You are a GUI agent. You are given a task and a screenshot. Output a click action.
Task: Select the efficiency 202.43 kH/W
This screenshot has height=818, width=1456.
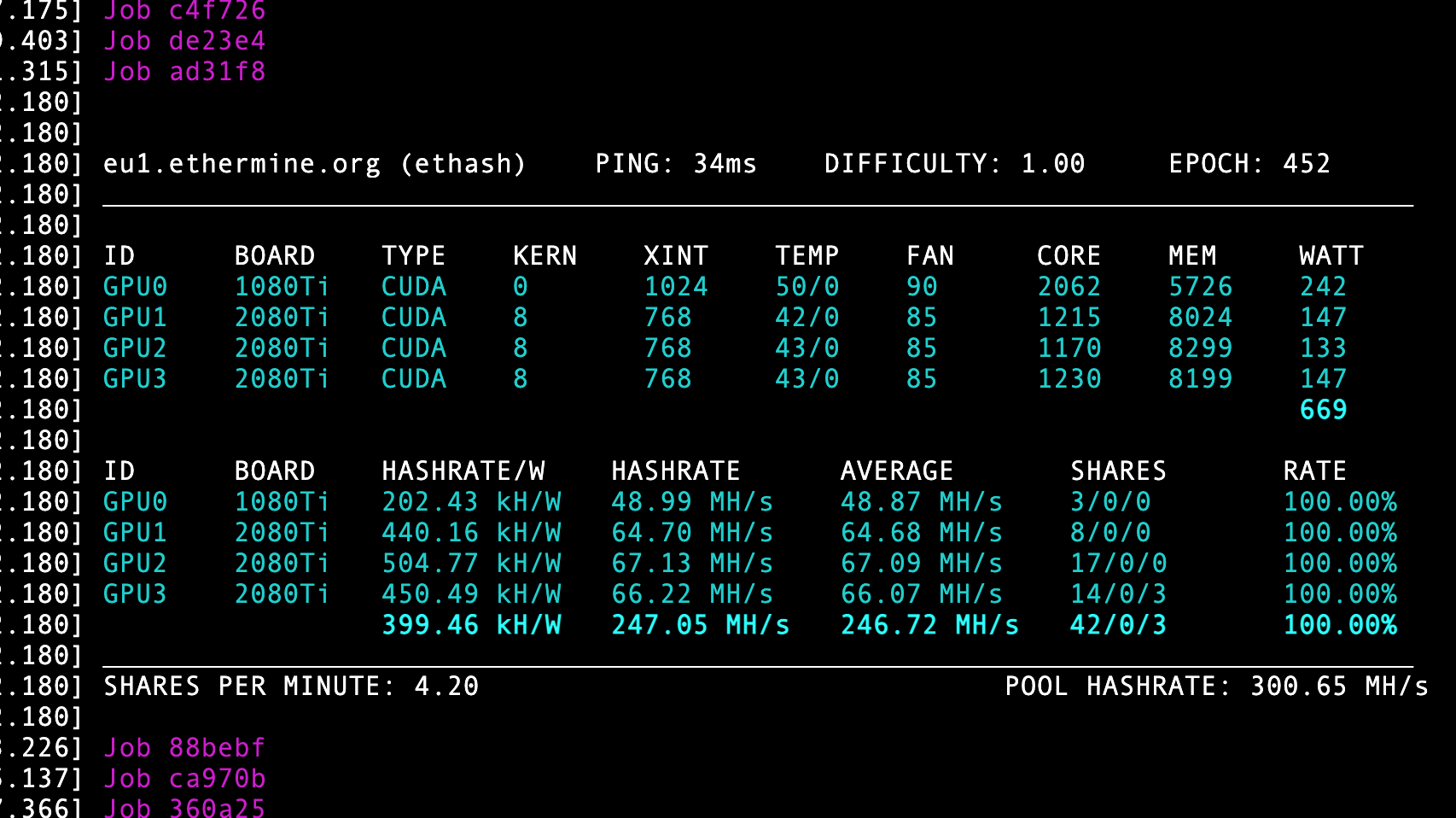tap(472, 502)
